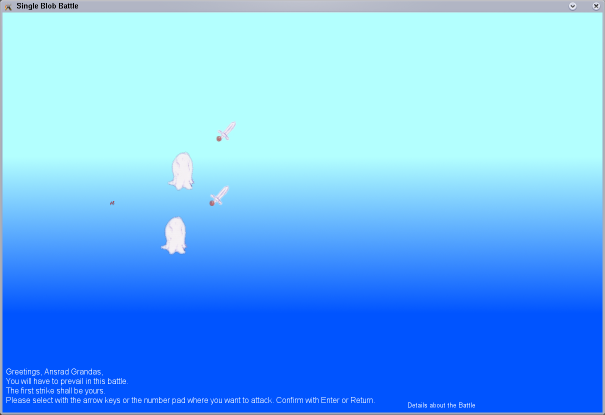Select the upper white blob creature
Viewport: 605px width, 415px height.
click(181, 171)
